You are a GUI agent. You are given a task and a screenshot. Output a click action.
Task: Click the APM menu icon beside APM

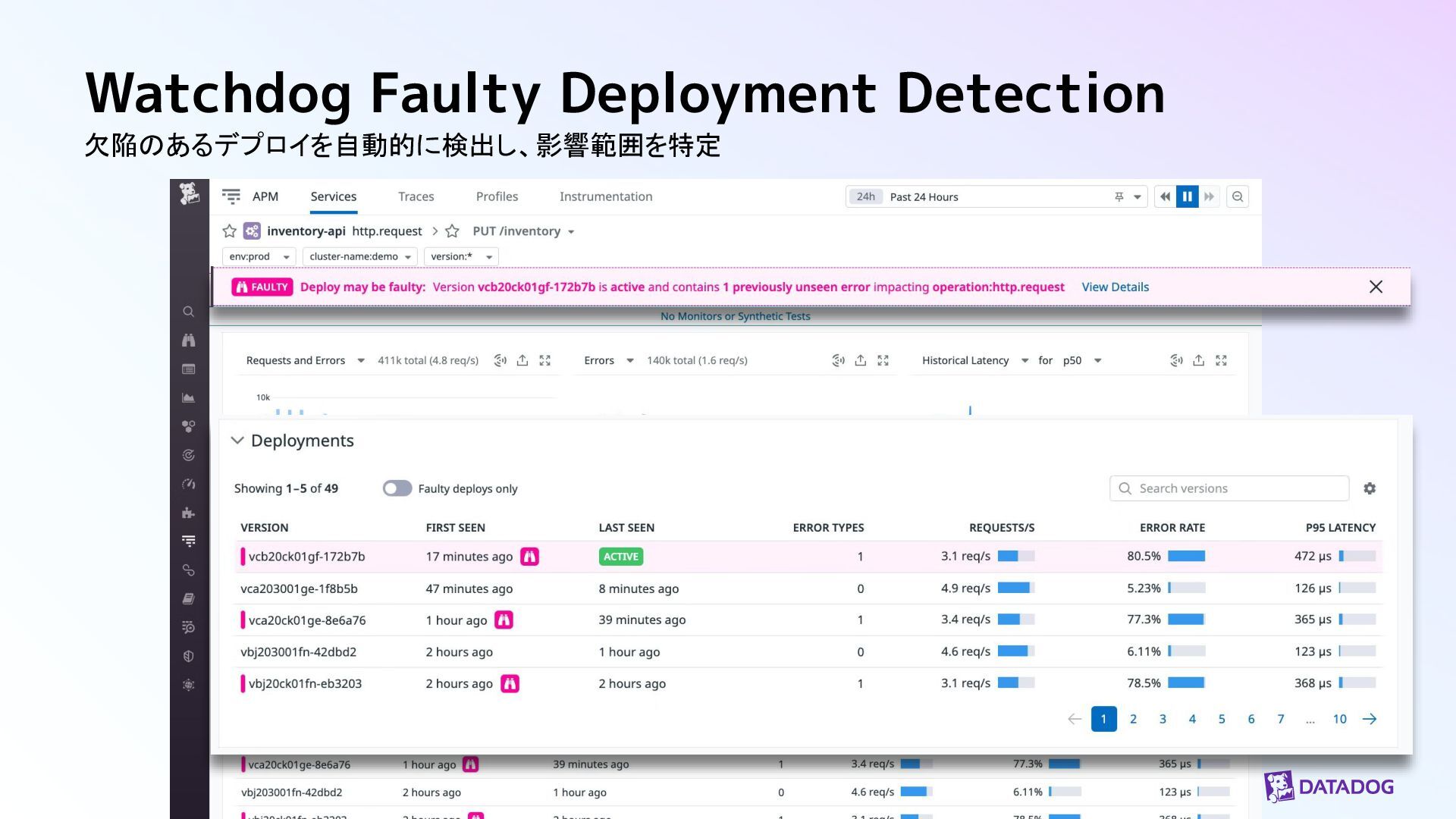(231, 196)
